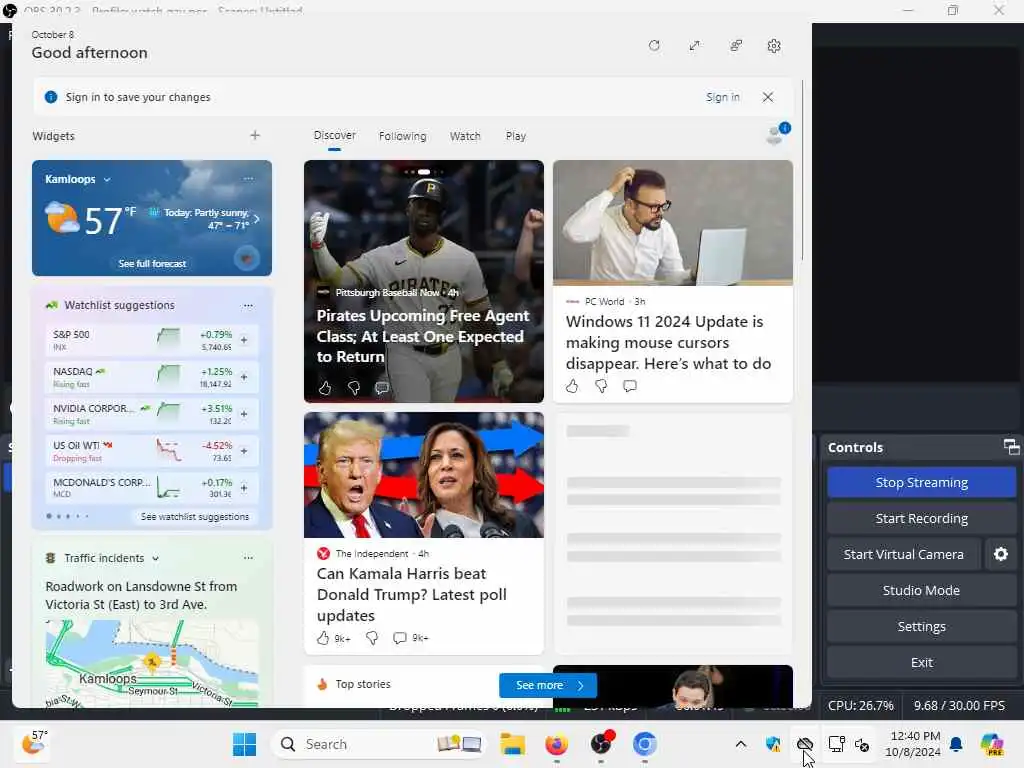The height and width of the screenshot is (768, 1024).
Task: Dislike the Harris-Trump poll article
Action: click(x=372, y=638)
